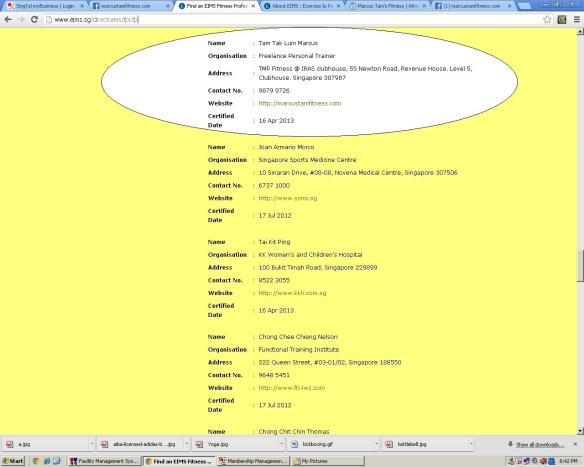Screen dimensions: 584x467
Task: Click KK Women's and Children's Hospital text
Action: tap(310, 255)
